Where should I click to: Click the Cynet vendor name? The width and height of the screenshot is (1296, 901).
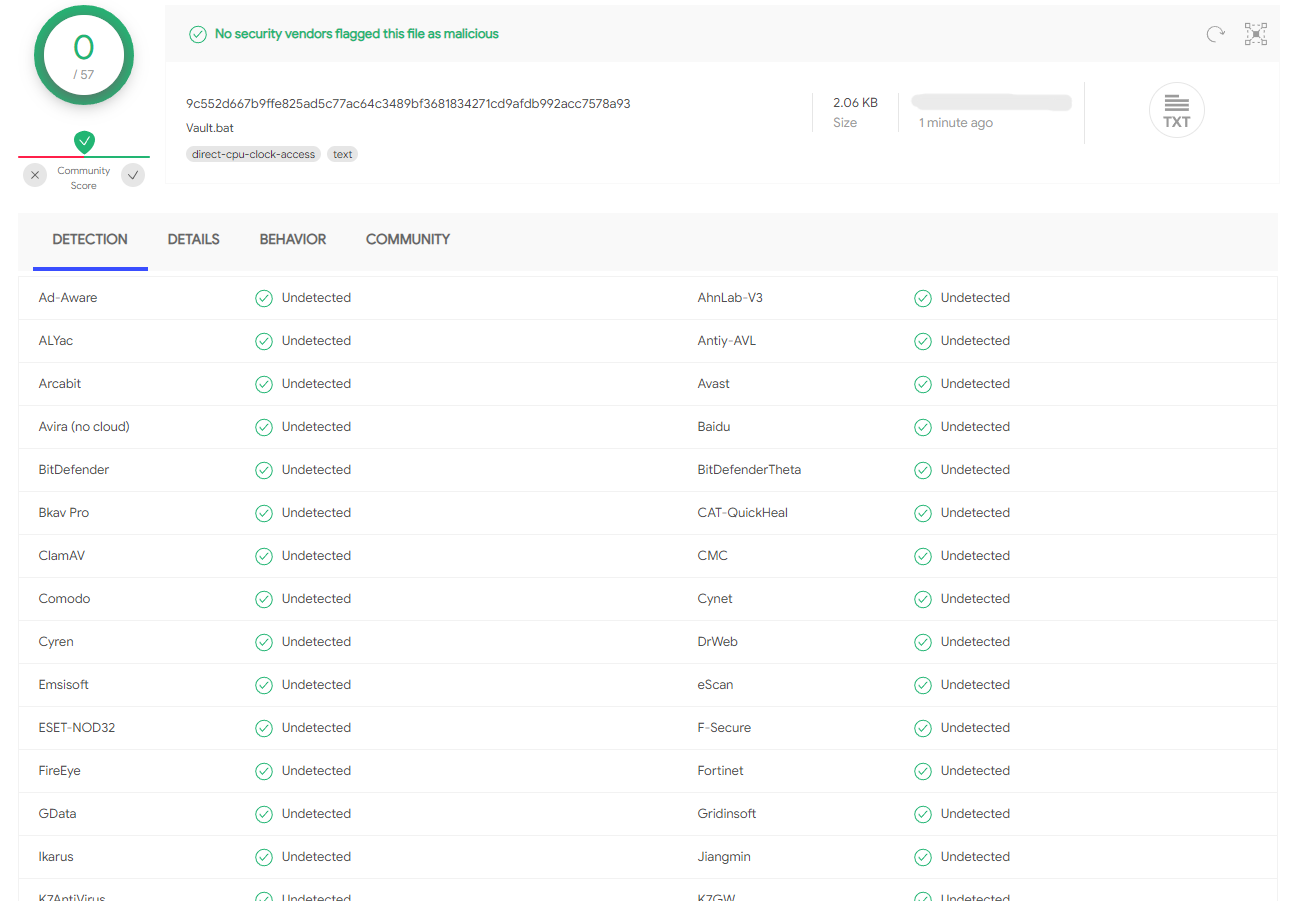coord(715,599)
